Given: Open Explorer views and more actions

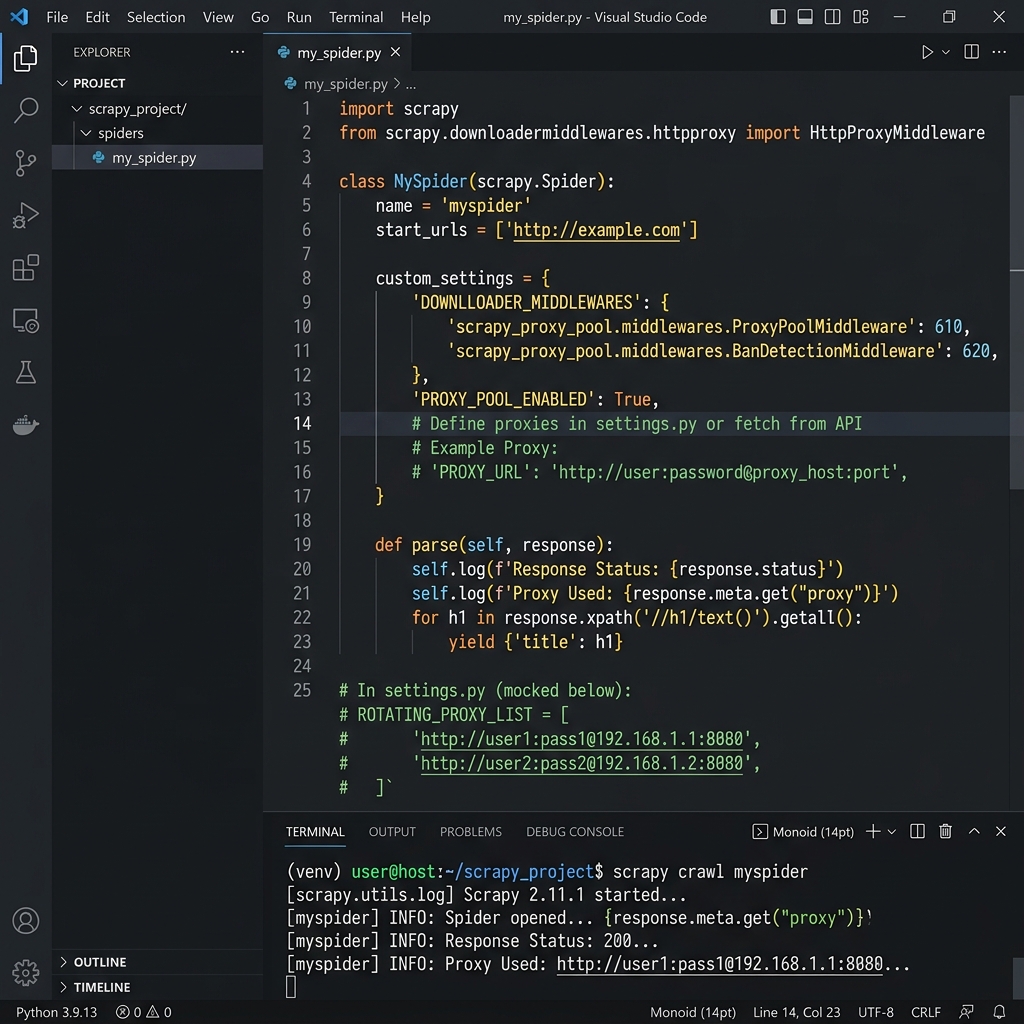Looking at the screenshot, I should tap(237, 52).
